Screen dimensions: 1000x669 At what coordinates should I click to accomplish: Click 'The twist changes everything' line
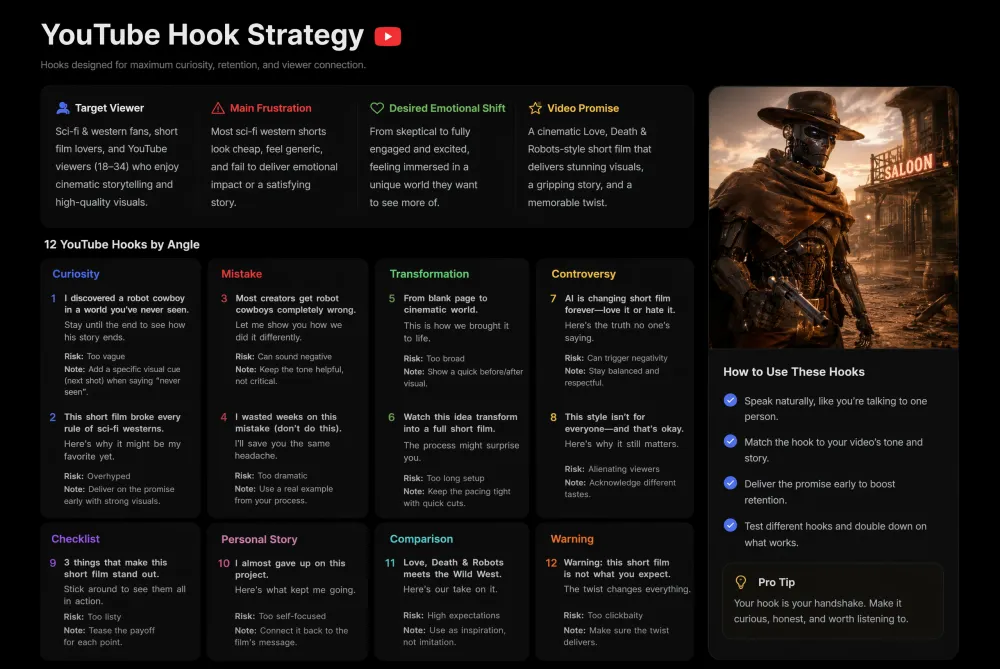627,589
